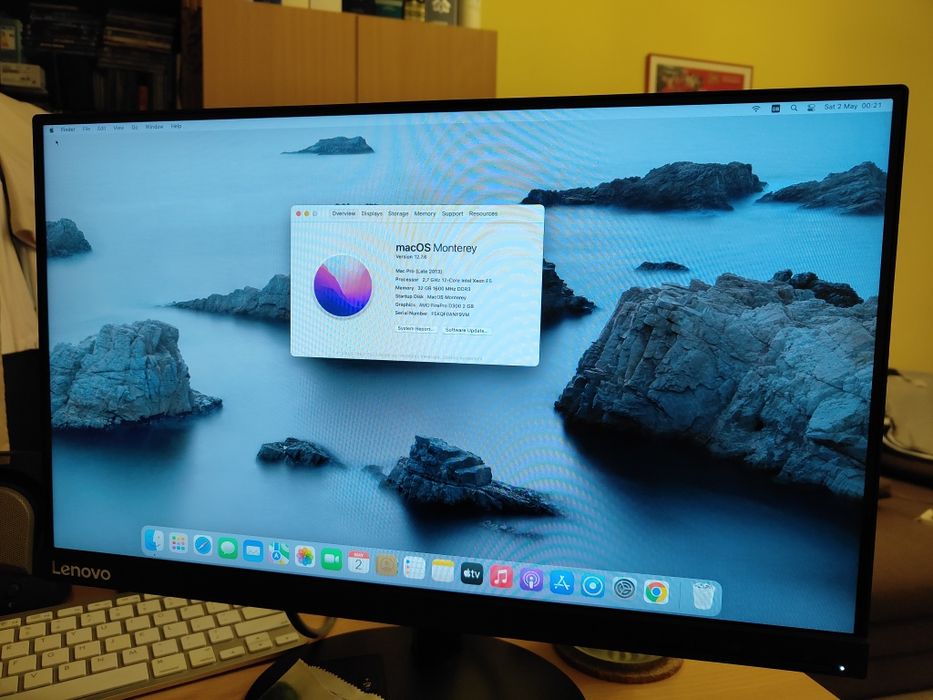Open the Messages app in Dock
This screenshot has height=700, width=933.
point(227,548)
